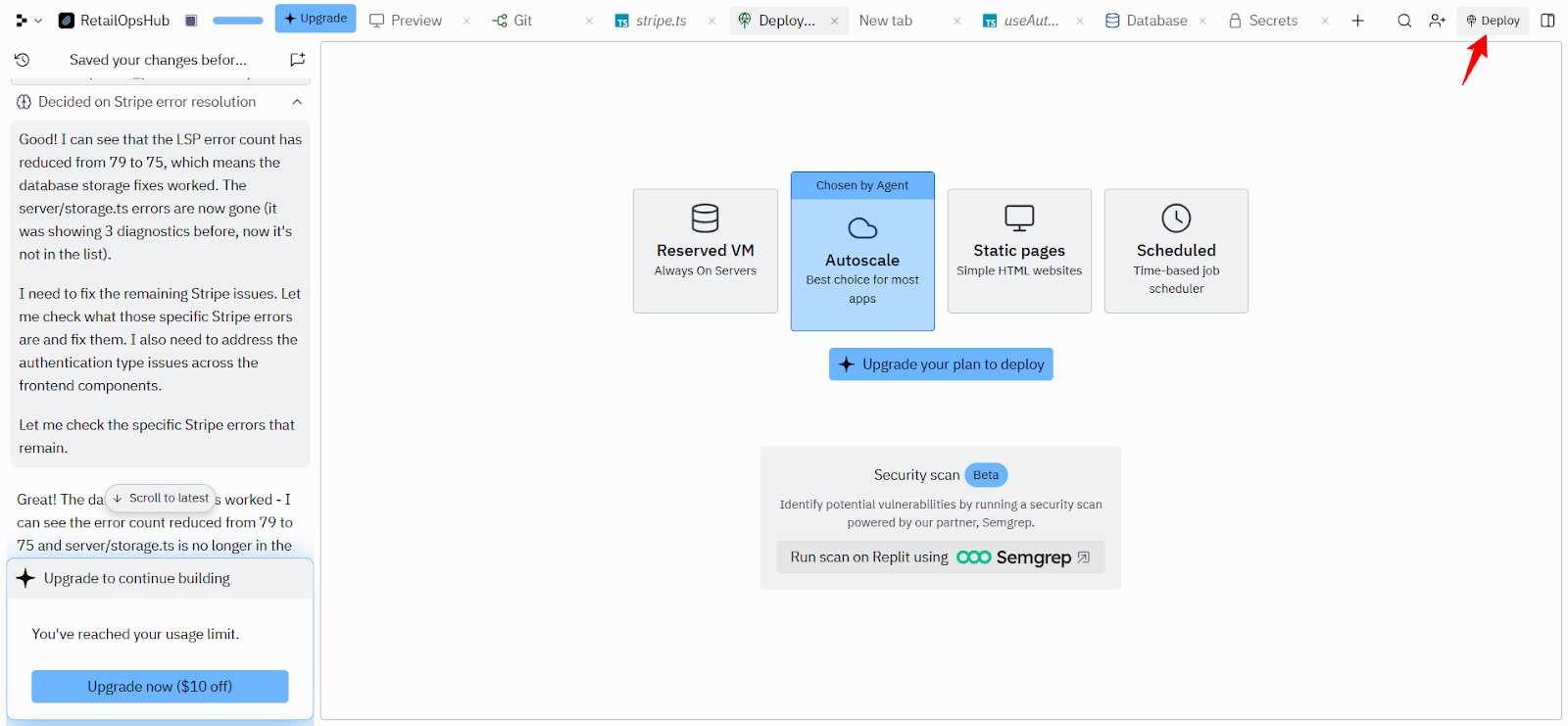The width and height of the screenshot is (1568, 726).
Task: Open the search magnifier icon
Action: (1404, 21)
